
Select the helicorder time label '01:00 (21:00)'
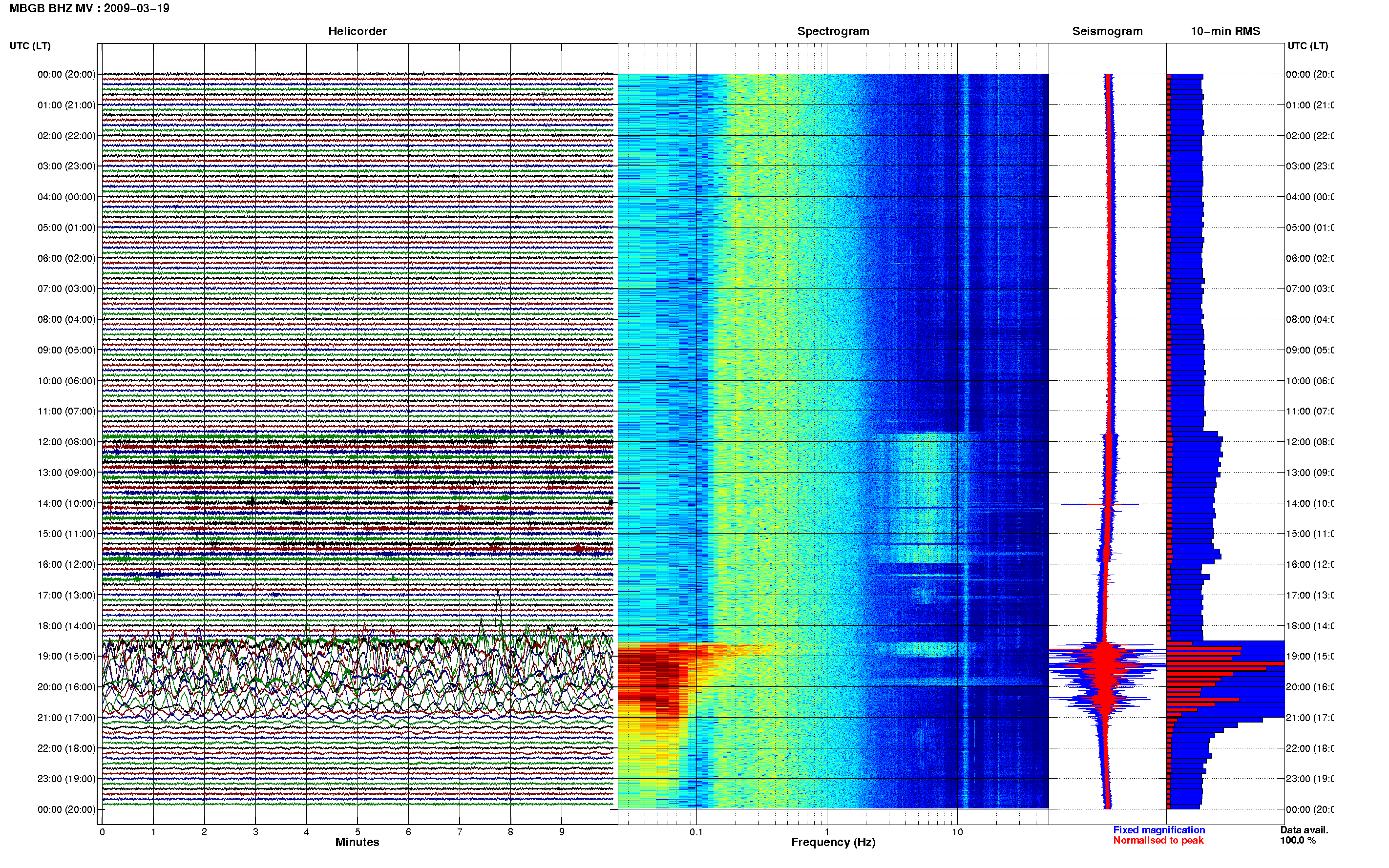66,105
